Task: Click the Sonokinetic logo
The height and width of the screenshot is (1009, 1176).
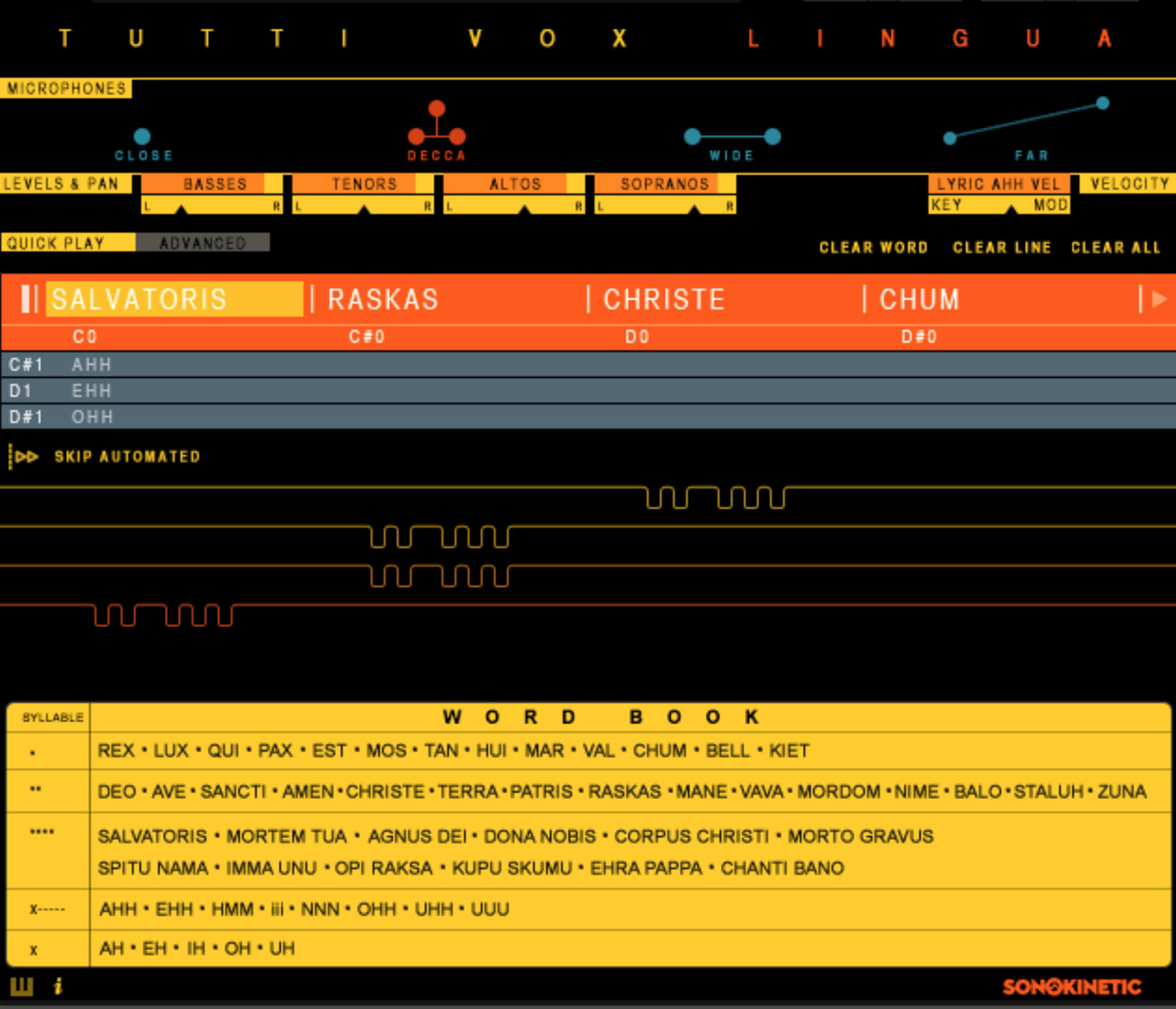Action: [1072, 986]
